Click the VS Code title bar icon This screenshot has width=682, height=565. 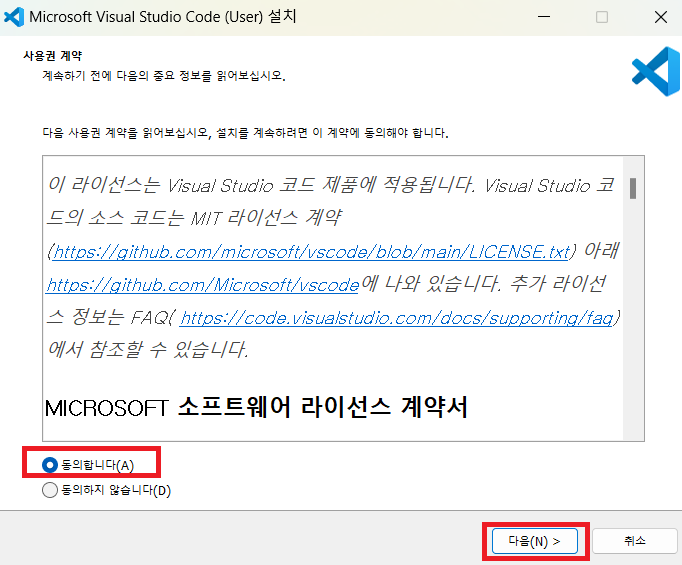pos(14,17)
